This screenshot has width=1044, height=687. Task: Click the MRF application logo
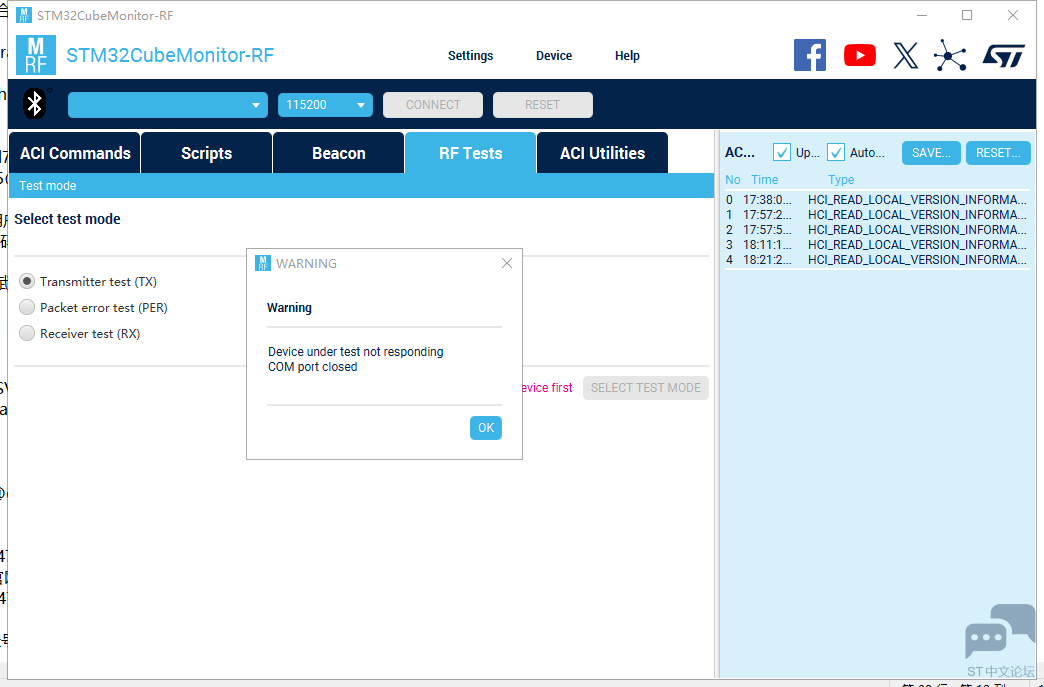pos(36,55)
